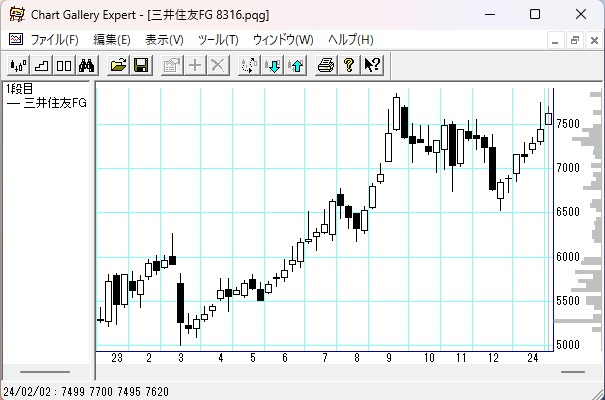
Task: Click the blue up arrow icon
Action: pyautogui.click(x=296, y=66)
